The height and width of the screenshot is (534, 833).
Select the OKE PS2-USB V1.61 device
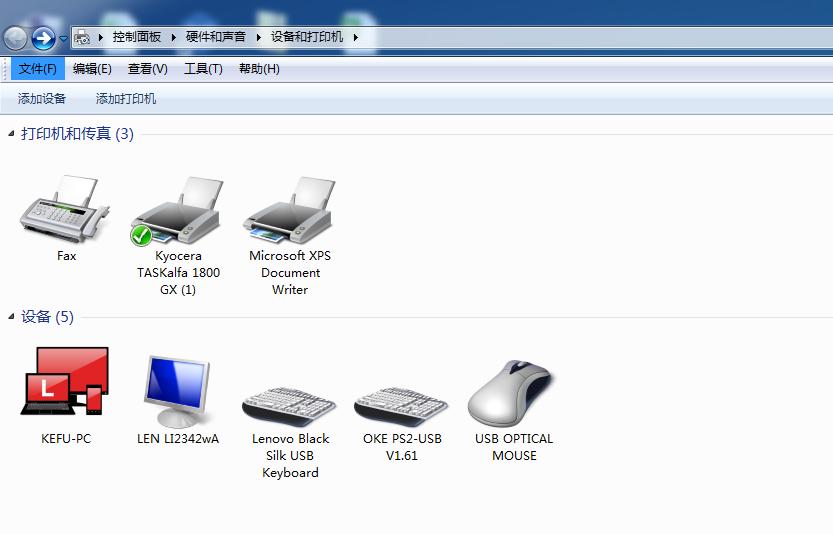point(402,400)
